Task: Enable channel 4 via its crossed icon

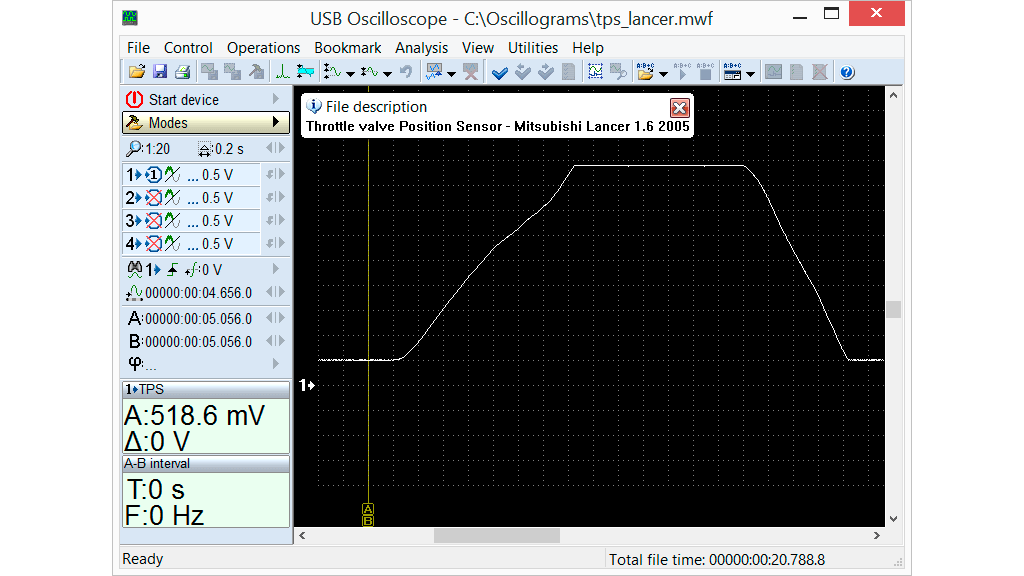Action: tap(153, 244)
